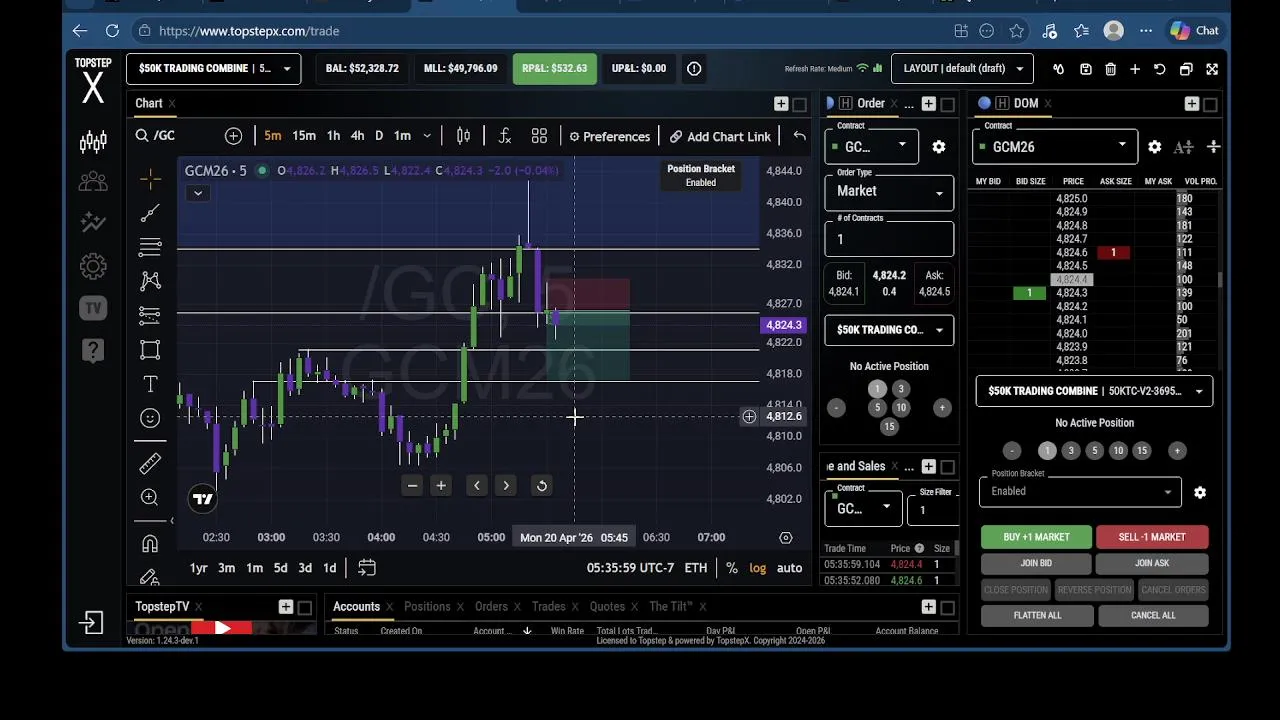Screen dimensions: 1280x720
Task: Undo chart change with arrow icon
Action: tap(800, 136)
